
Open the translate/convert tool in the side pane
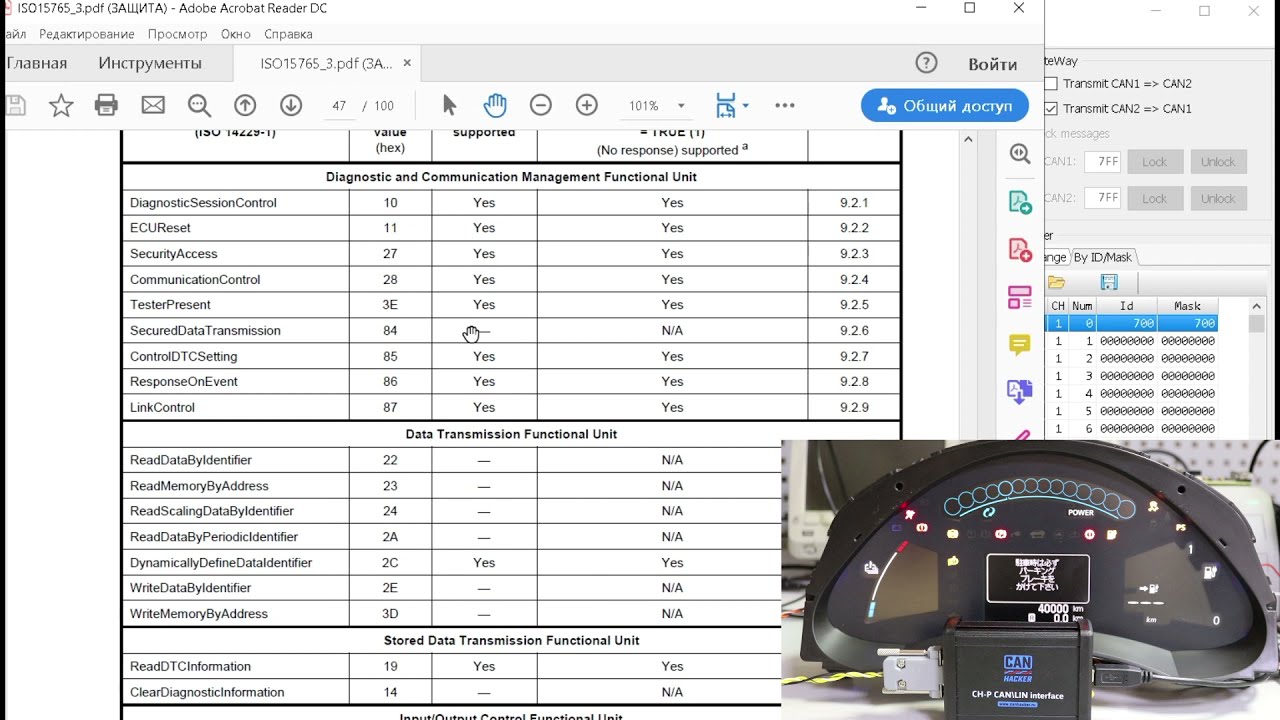(1020, 392)
